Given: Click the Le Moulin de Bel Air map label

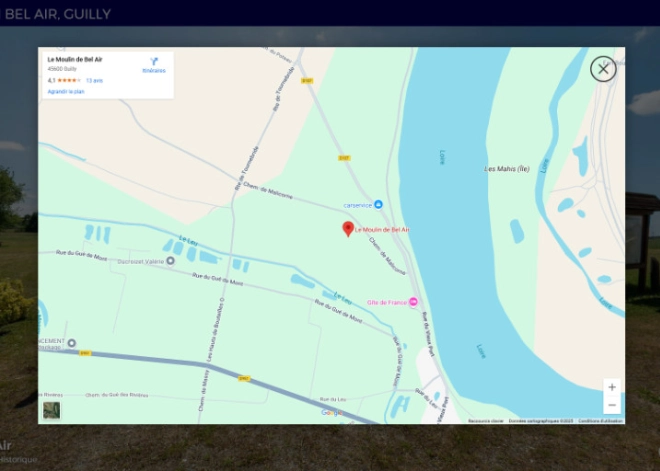Looking at the screenshot, I should click(383, 230).
